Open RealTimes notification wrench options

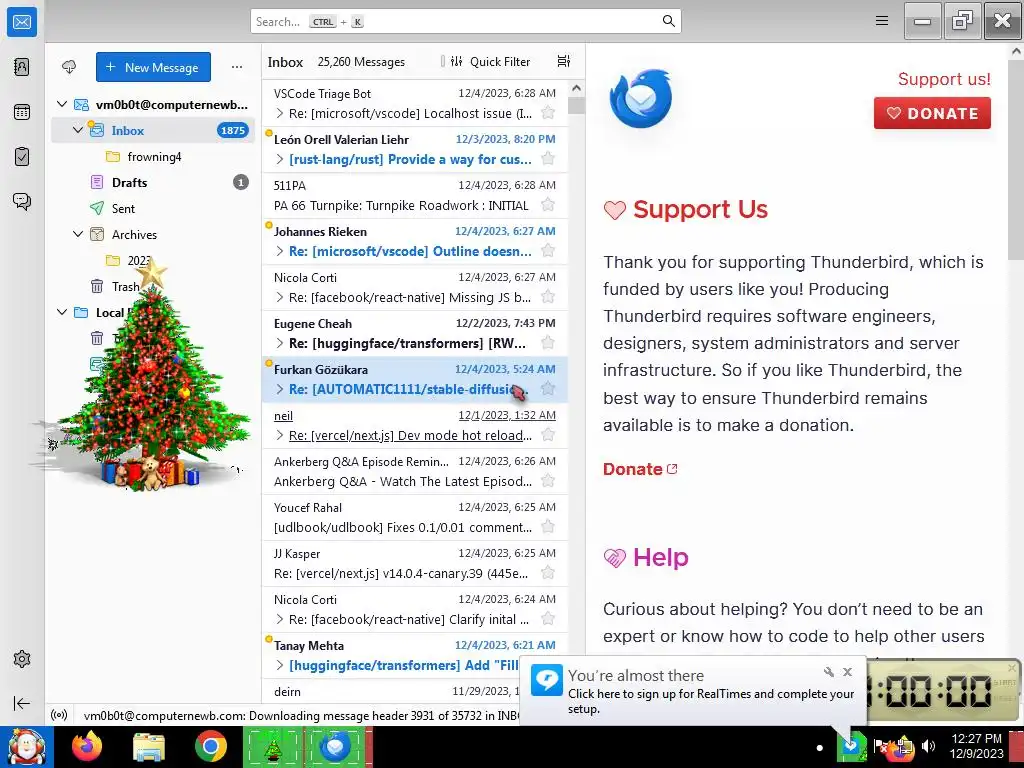coord(829,671)
